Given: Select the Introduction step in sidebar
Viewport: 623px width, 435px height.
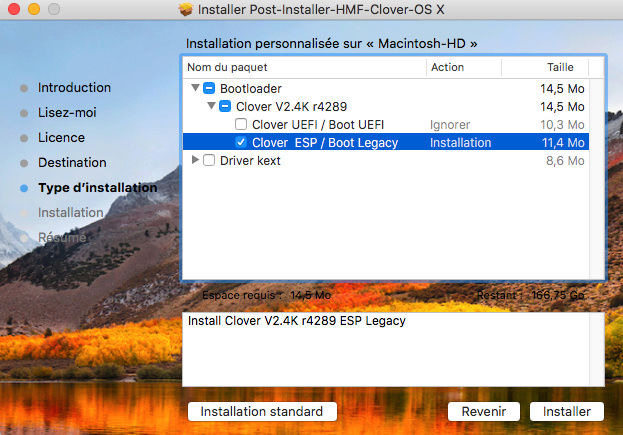Looking at the screenshot, I should point(74,87).
